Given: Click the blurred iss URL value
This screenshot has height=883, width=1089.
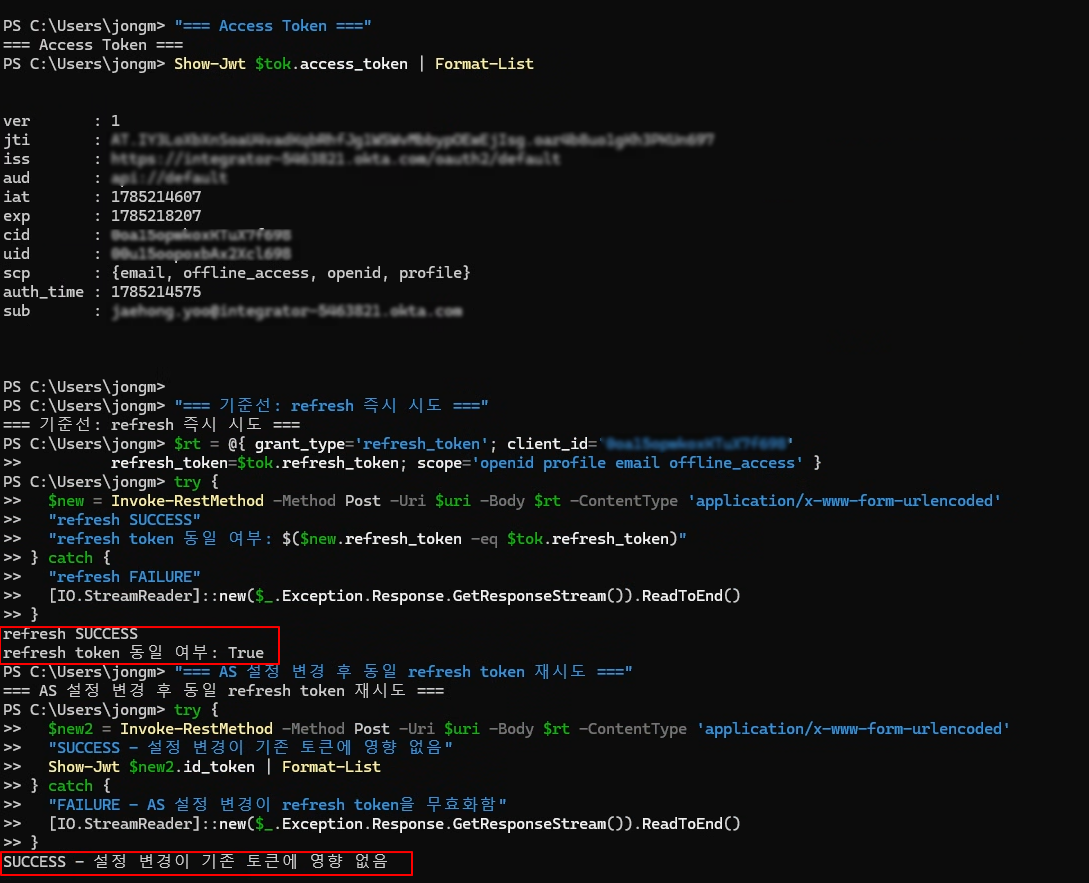Looking at the screenshot, I should coord(335,159).
